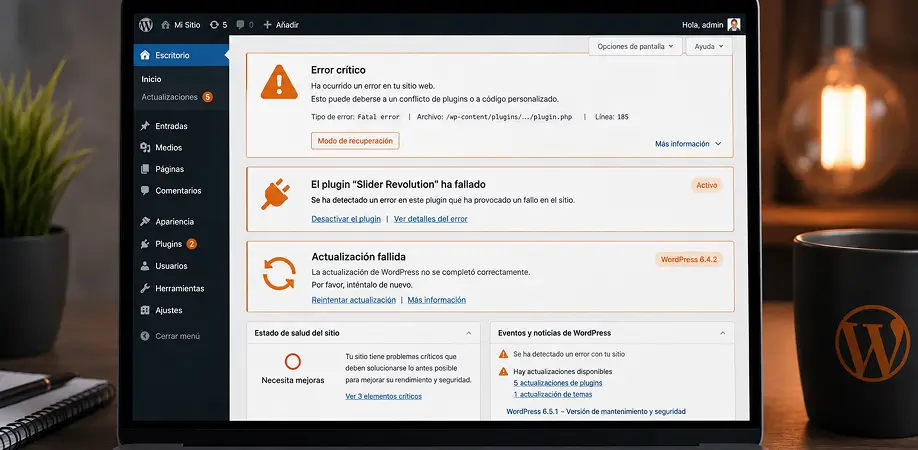The width and height of the screenshot is (918, 450).
Task: Click the WordPress logo in admin bar
Action: [x=146, y=25]
